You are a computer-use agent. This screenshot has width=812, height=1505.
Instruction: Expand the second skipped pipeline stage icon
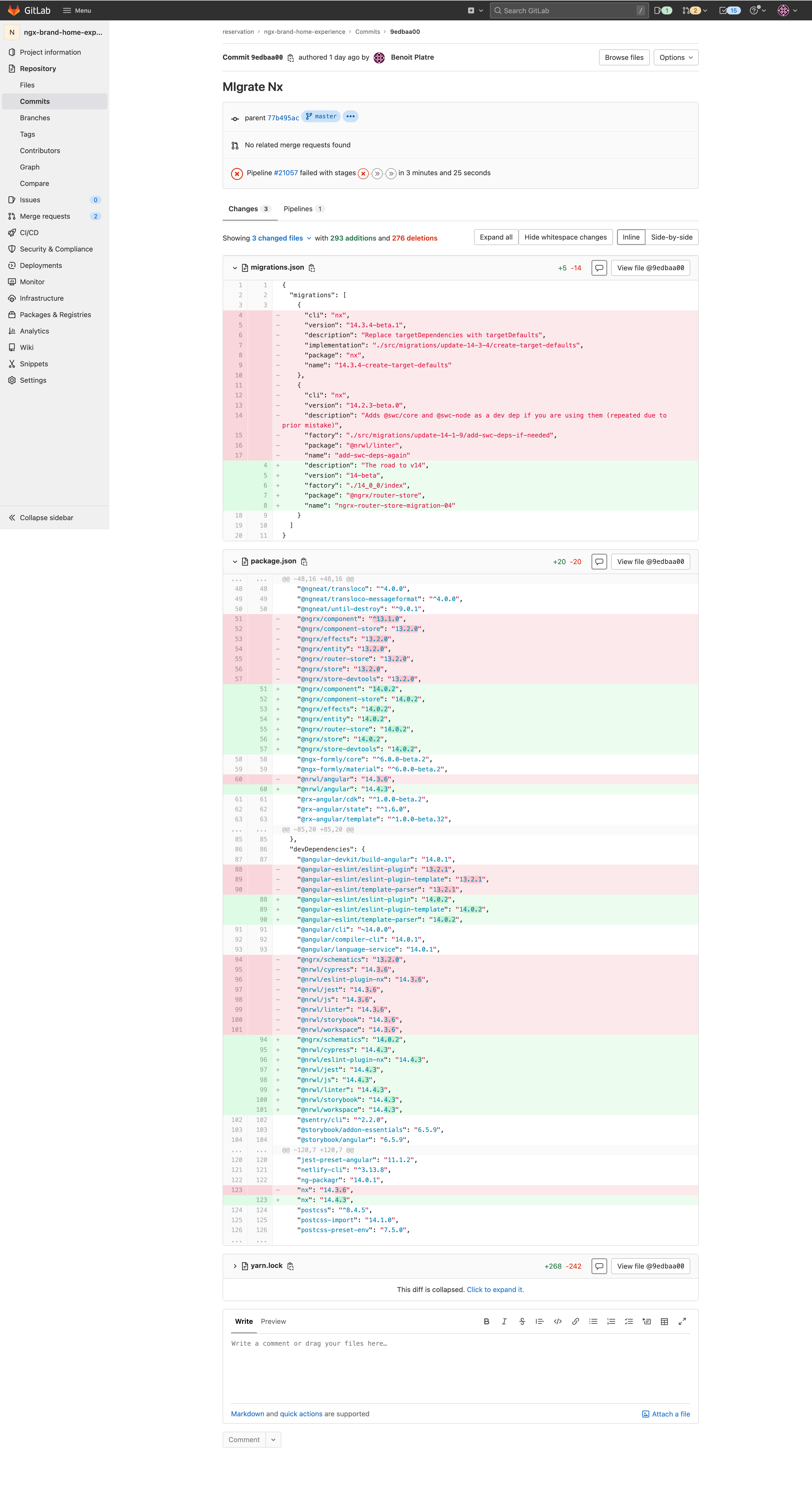[391, 173]
